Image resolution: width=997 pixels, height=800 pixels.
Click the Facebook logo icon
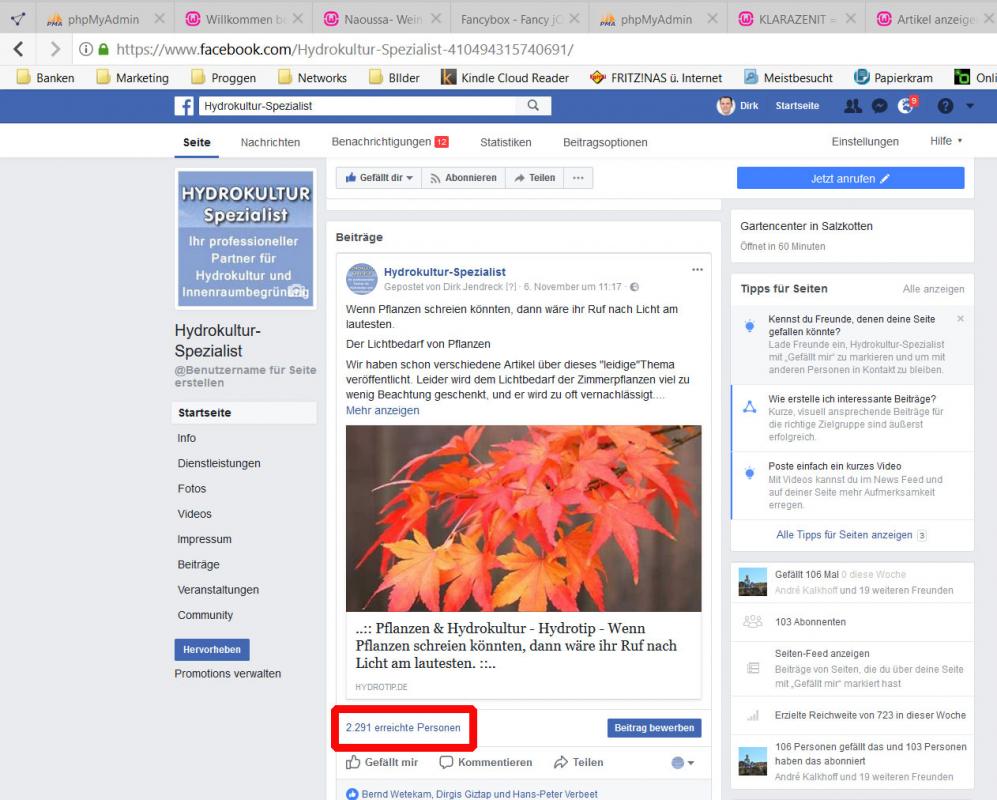pyautogui.click(x=184, y=106)
